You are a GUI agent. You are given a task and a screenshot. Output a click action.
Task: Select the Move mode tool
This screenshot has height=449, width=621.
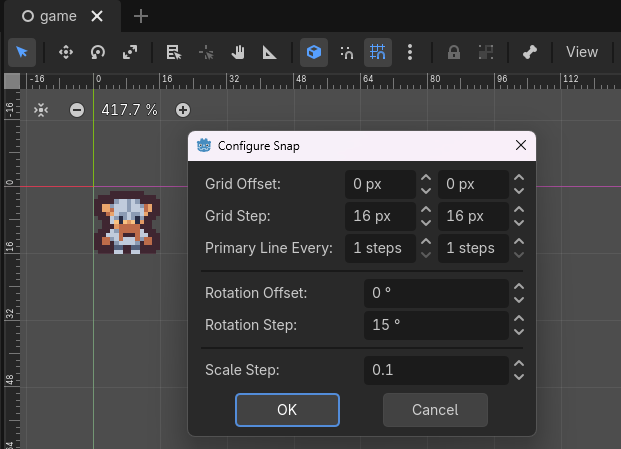(x=66, y=52)
